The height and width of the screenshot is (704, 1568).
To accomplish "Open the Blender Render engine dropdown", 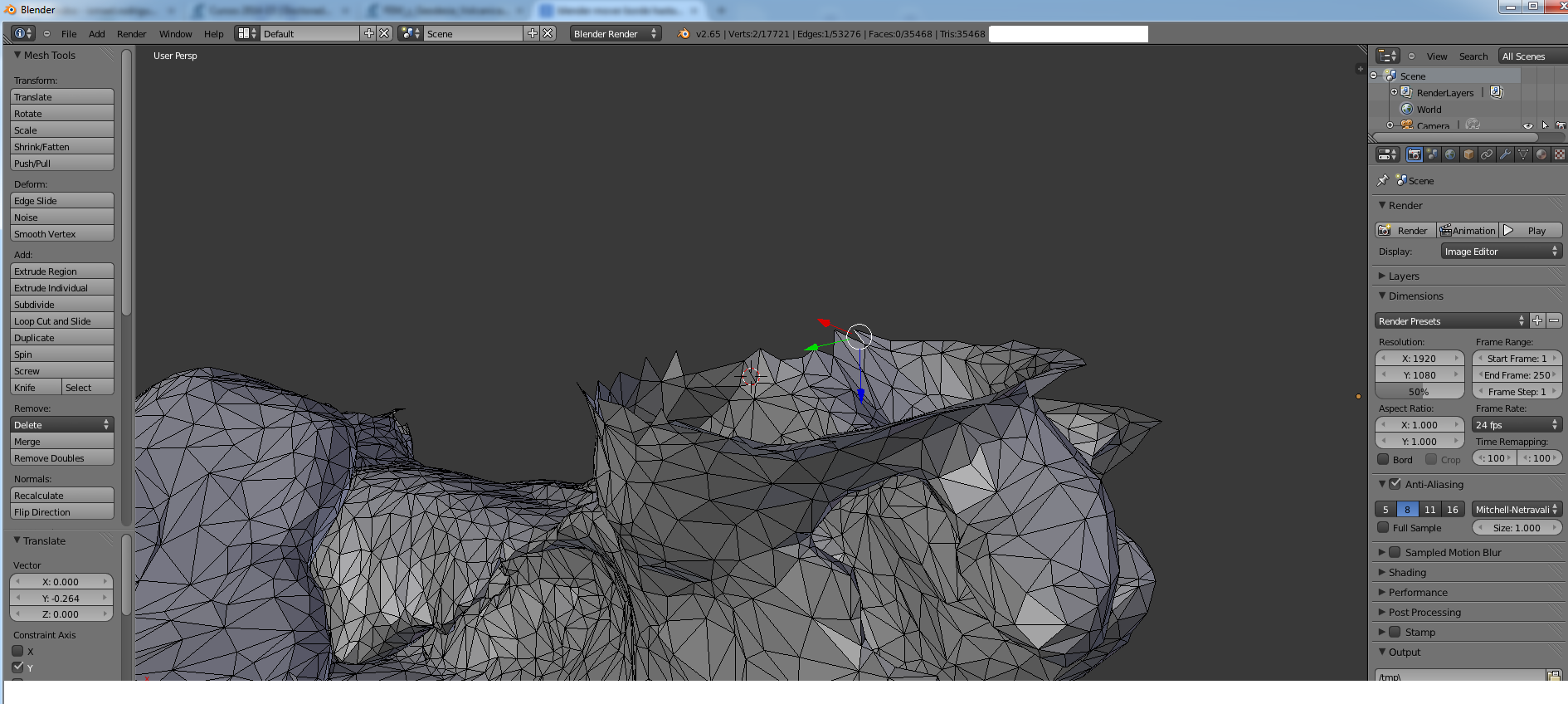I will pos(615,34).
